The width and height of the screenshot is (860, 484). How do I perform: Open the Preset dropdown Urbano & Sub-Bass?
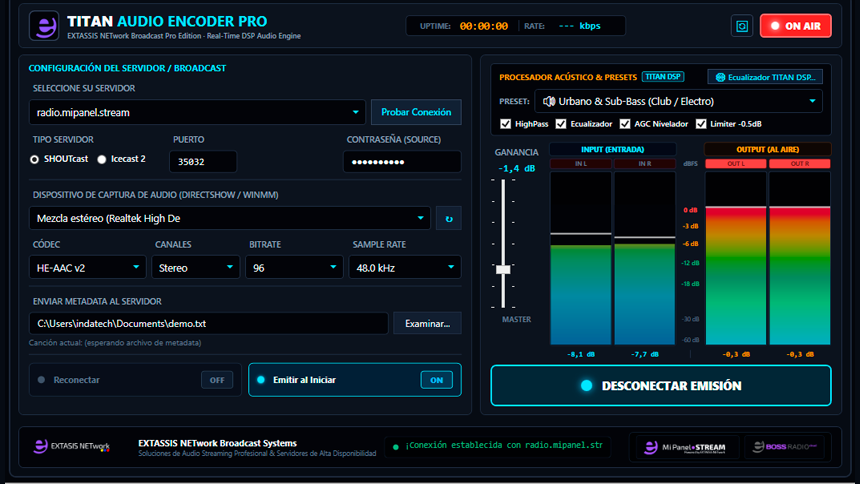678,102
